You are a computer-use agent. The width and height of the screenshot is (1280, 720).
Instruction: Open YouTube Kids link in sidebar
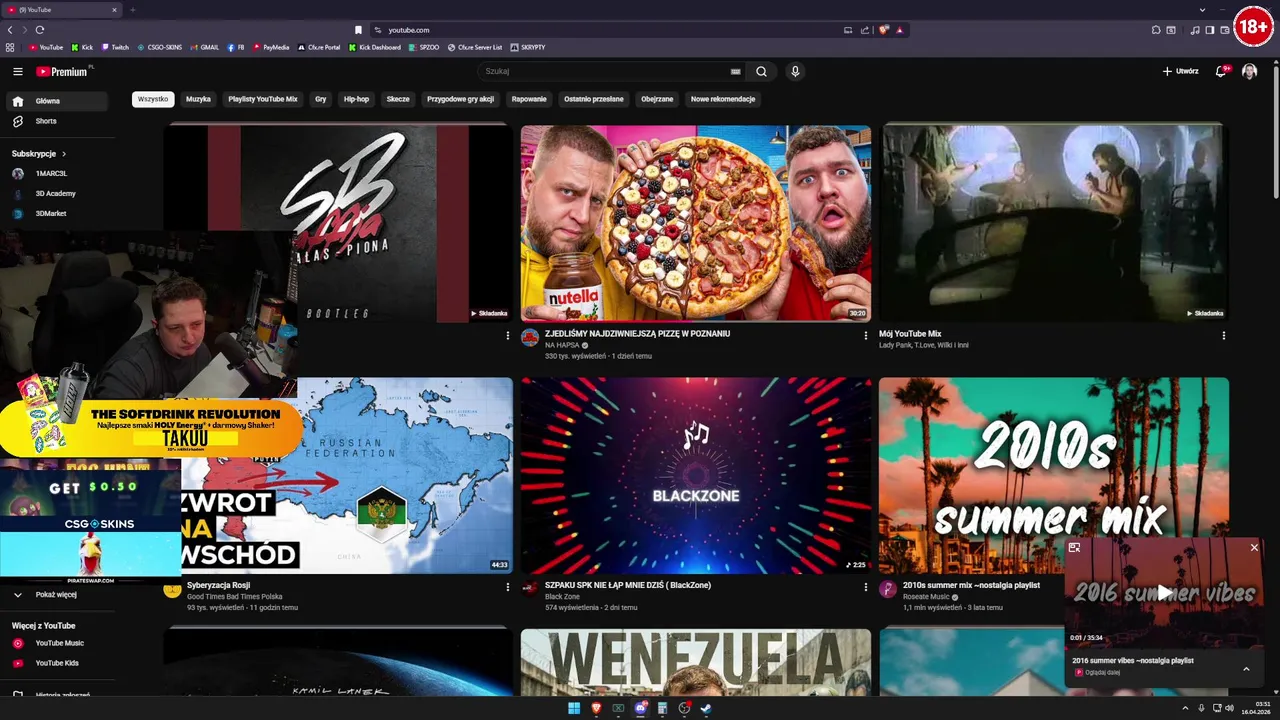coord(56,663)
